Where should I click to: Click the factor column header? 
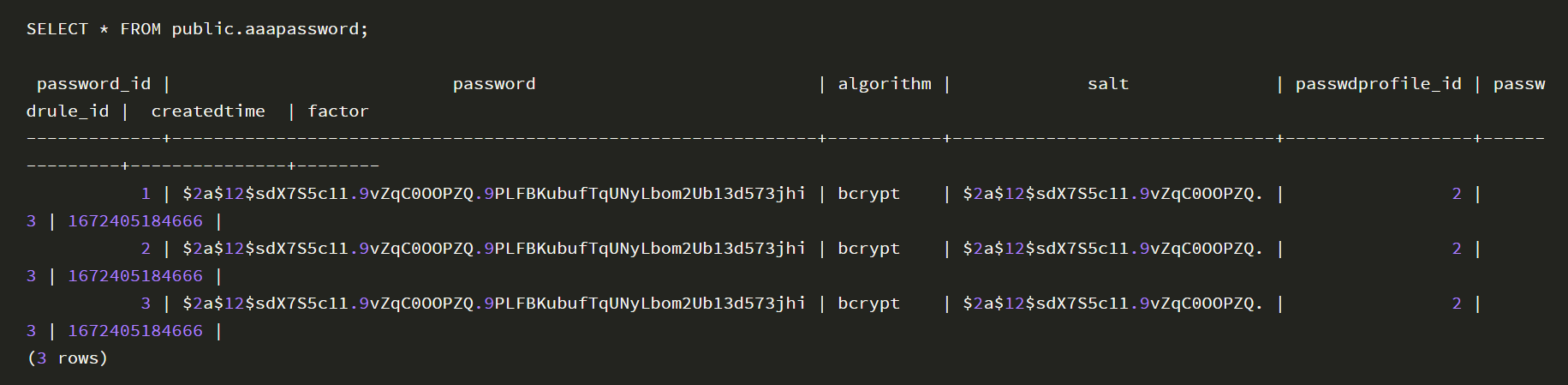[338, 111]
